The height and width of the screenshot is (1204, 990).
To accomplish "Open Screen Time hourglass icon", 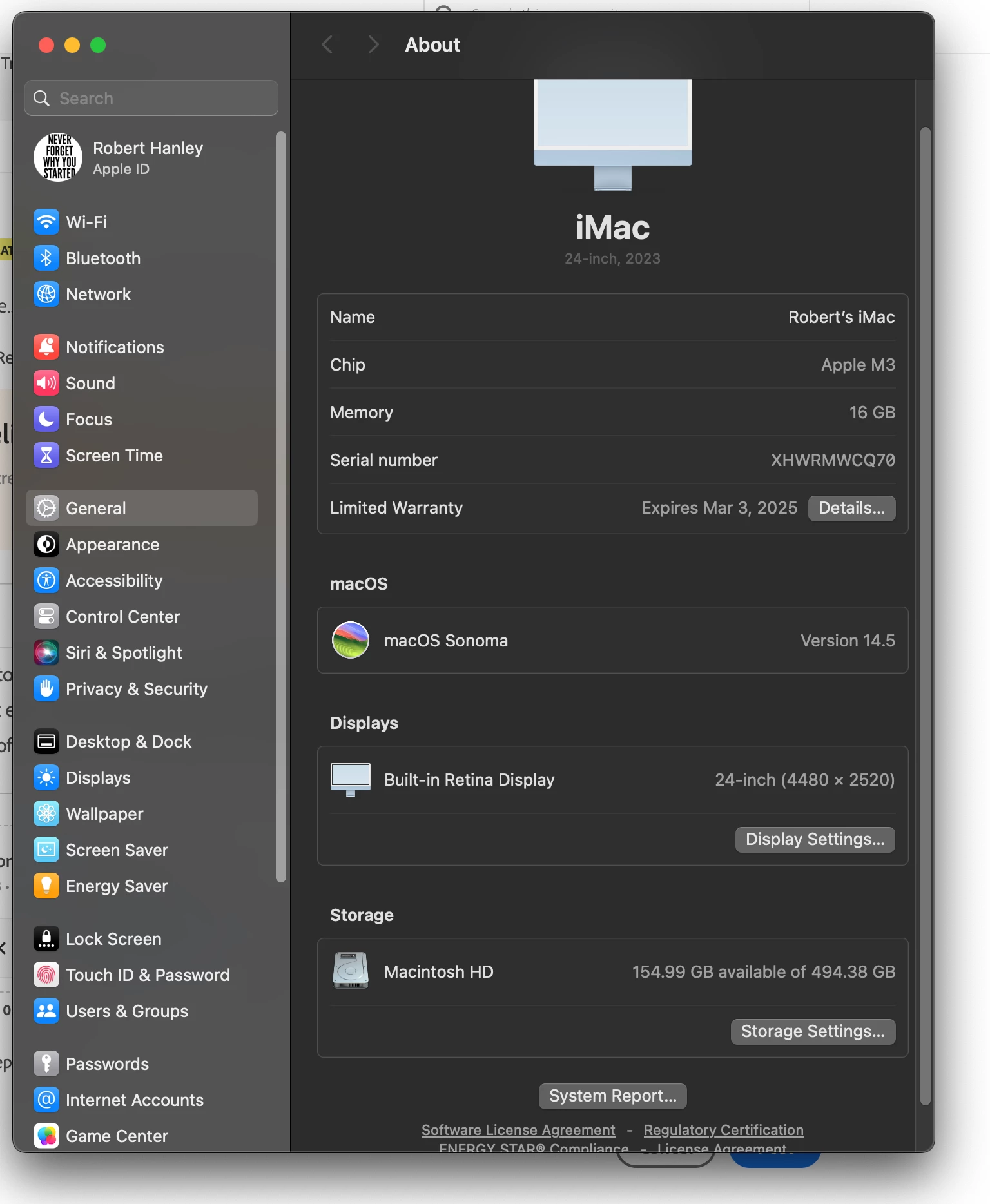I will (x=46, y=456).
